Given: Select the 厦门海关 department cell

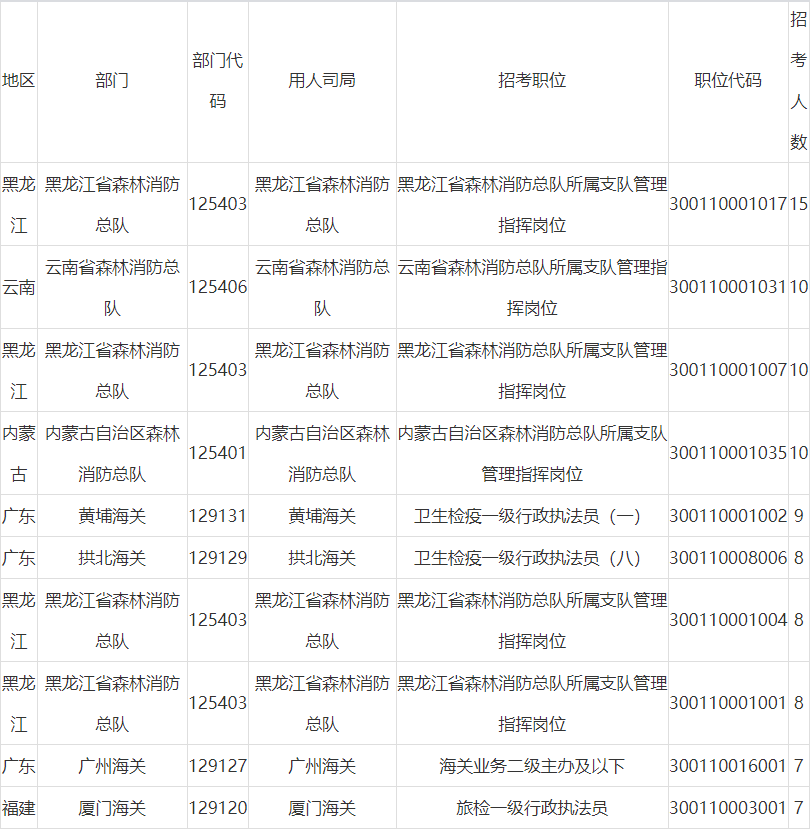Looking at the screenshot, I should click(110, 807).
